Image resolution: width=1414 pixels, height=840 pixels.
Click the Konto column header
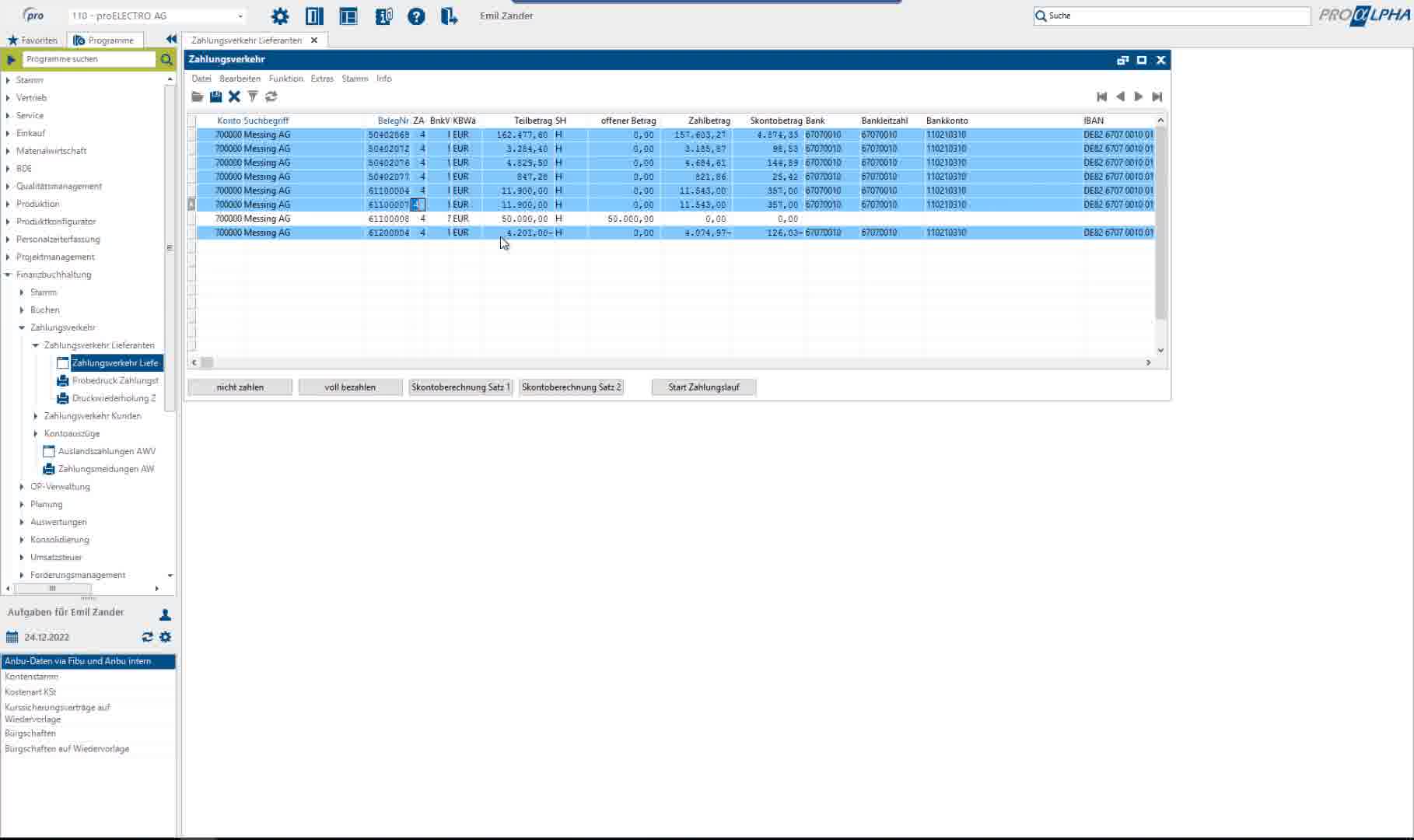pos(229,121)
